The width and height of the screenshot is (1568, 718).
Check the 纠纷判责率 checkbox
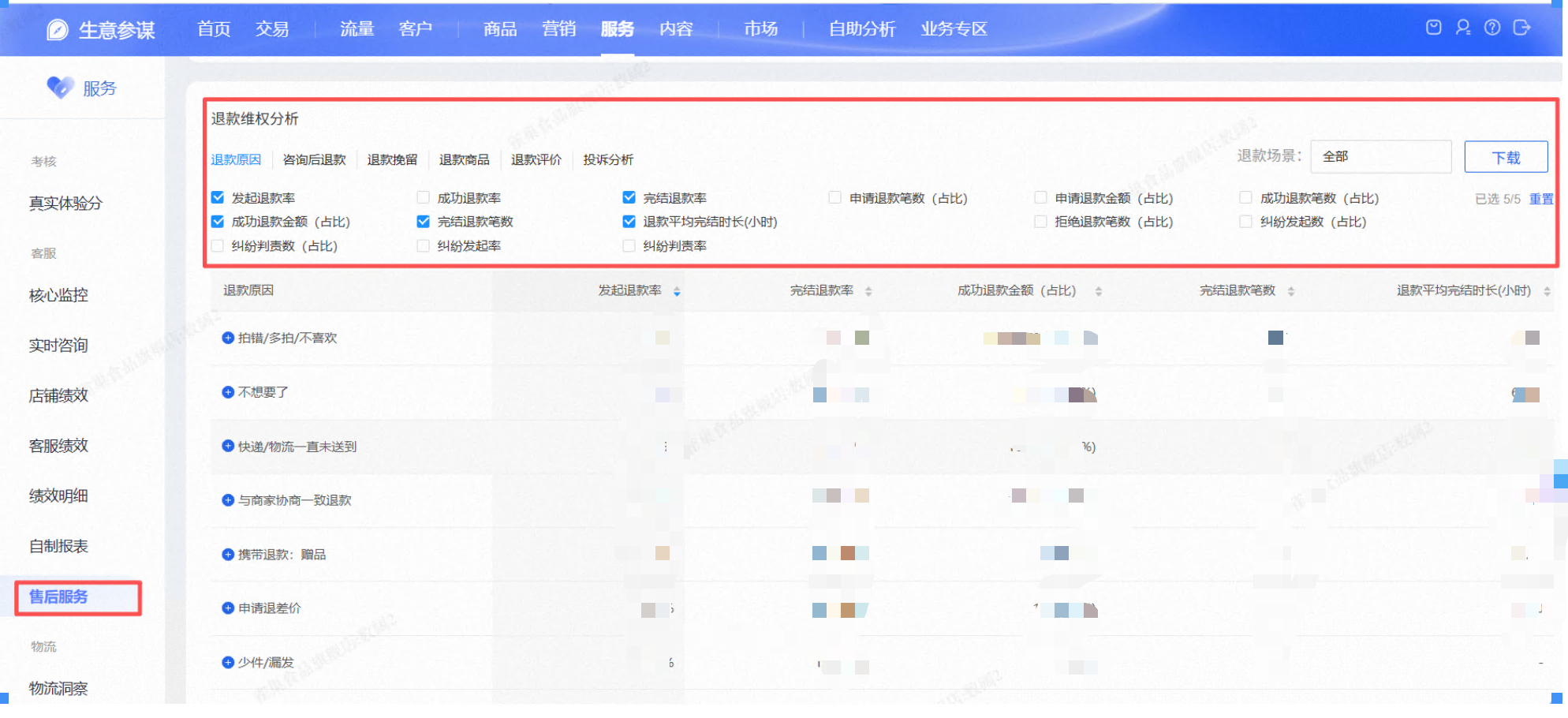coord(629,245)
